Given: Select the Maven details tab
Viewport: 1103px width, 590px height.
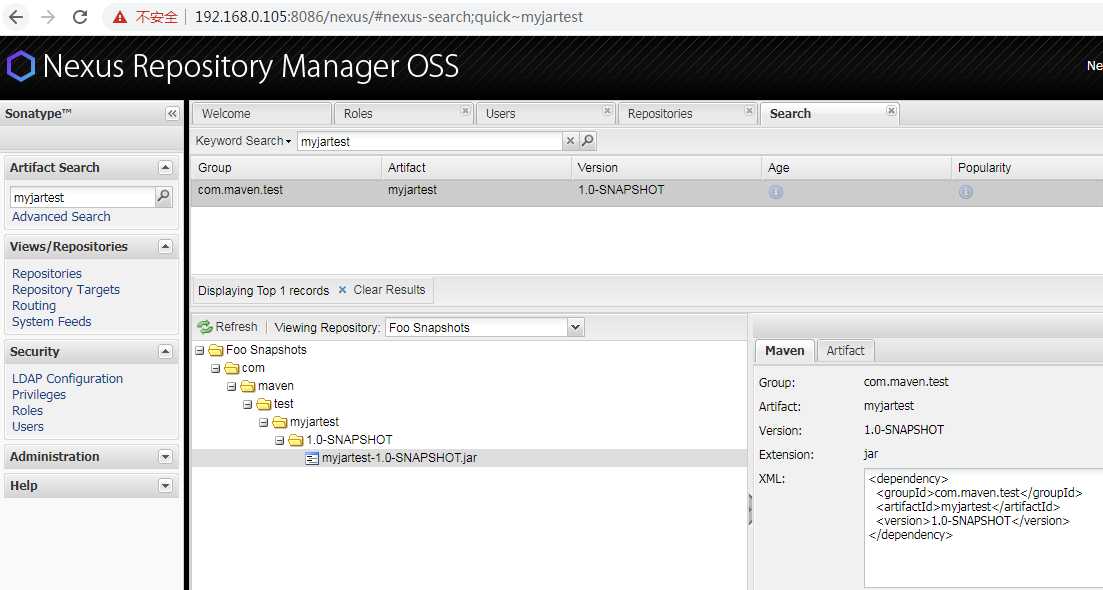Looking at the screenshot, I should click(x=784, y=350).
